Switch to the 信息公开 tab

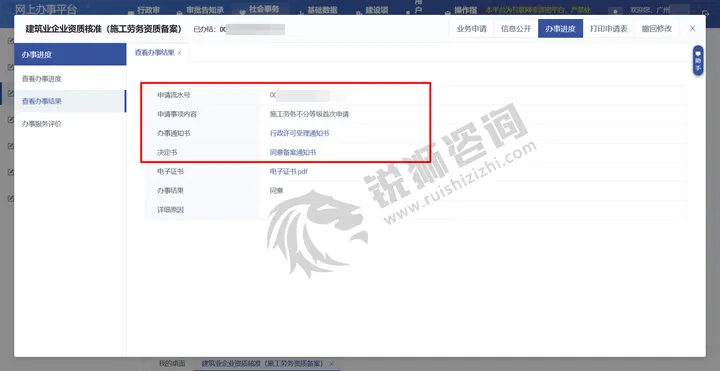(516, 28)
